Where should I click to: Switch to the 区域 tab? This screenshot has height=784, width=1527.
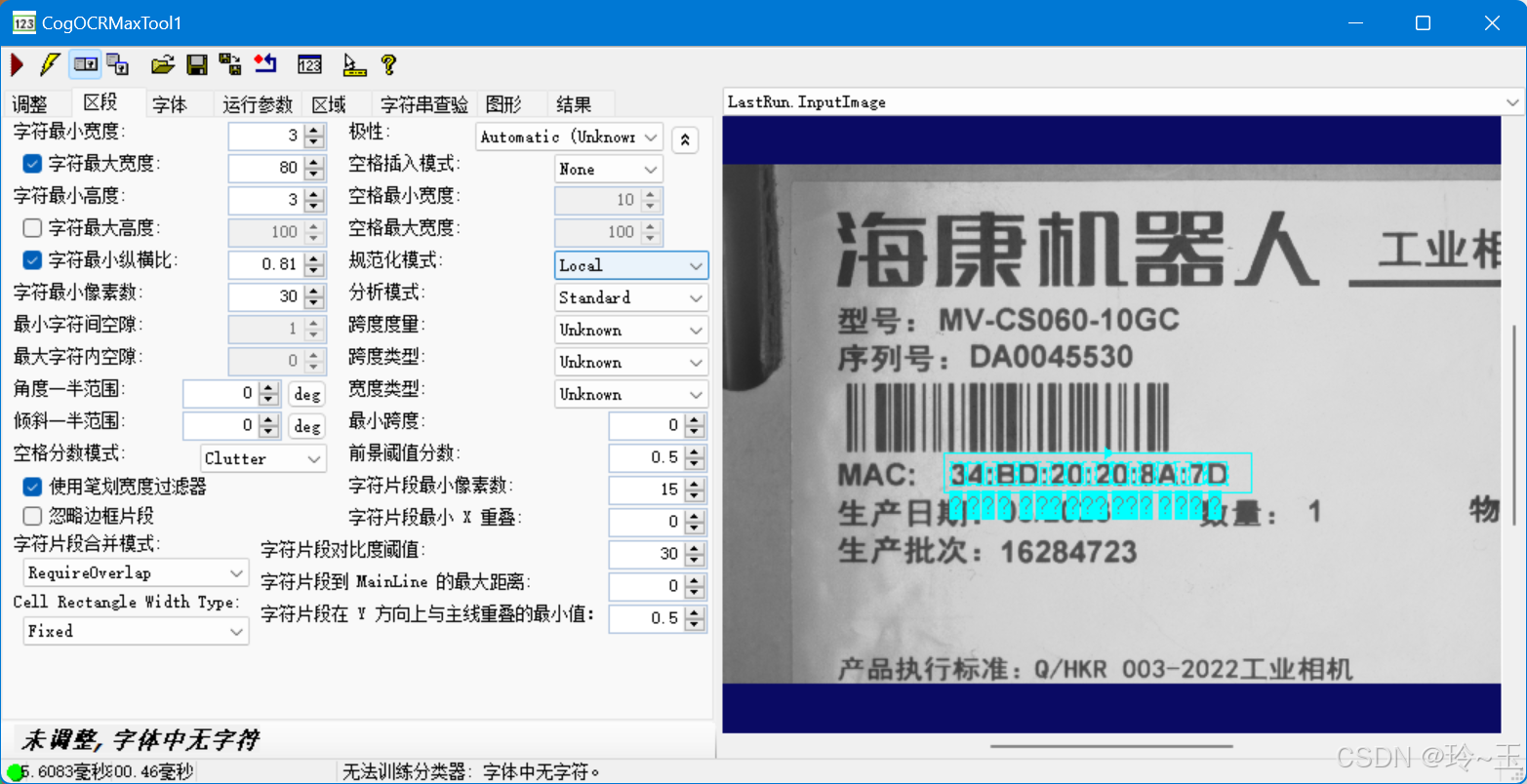pyautogui.click(x=329, y=104)
